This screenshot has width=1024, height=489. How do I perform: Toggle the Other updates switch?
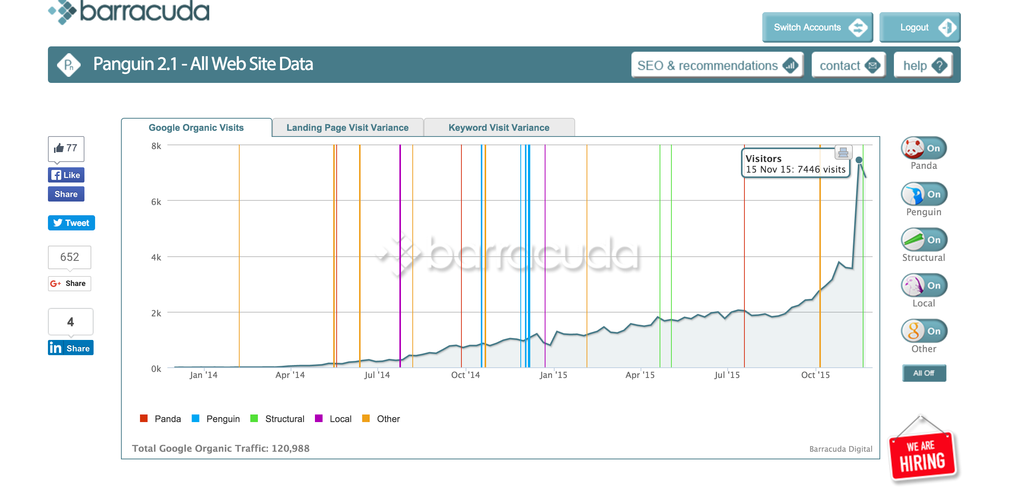(x=923, y=331)
